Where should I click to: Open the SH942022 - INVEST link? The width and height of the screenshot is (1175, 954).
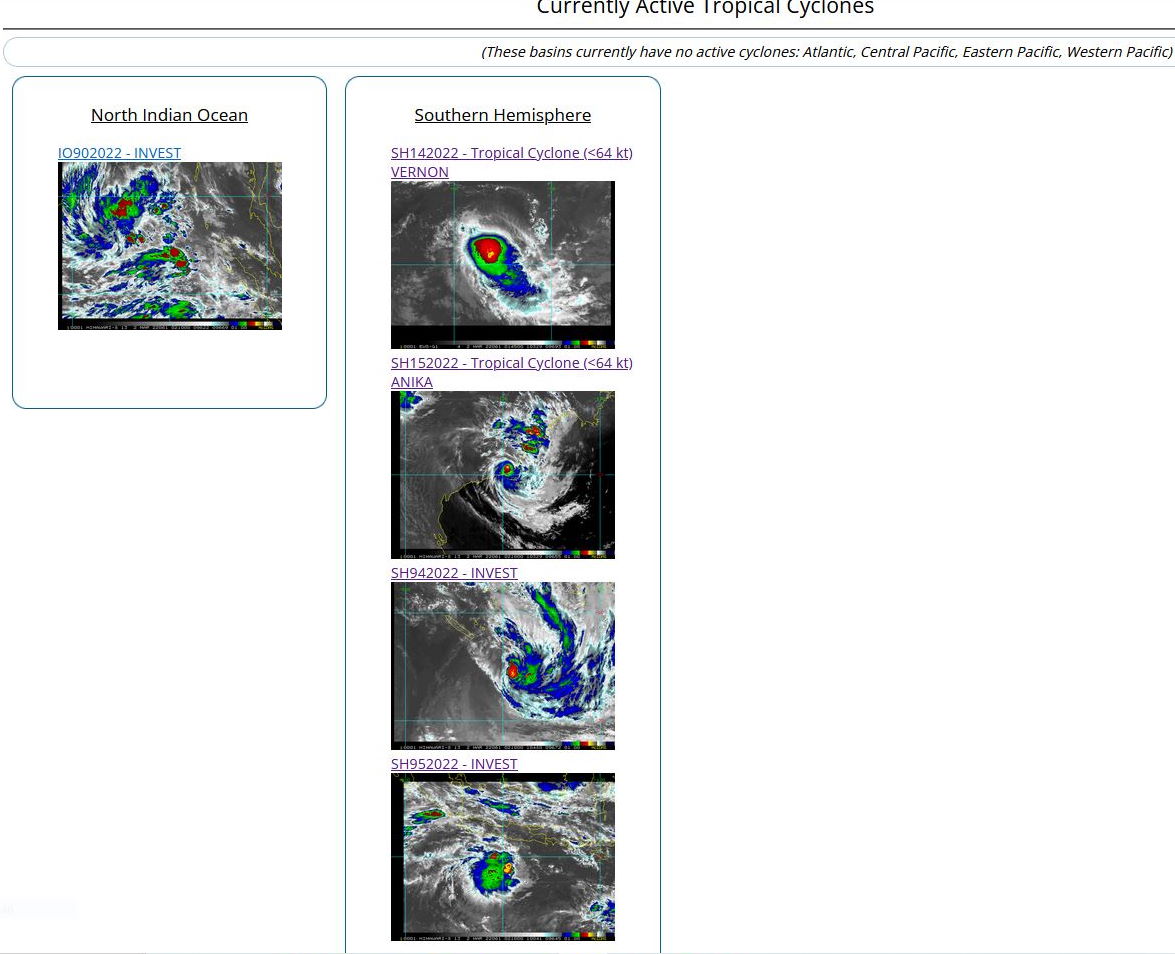pyautogui.click(x=454, y=573)
